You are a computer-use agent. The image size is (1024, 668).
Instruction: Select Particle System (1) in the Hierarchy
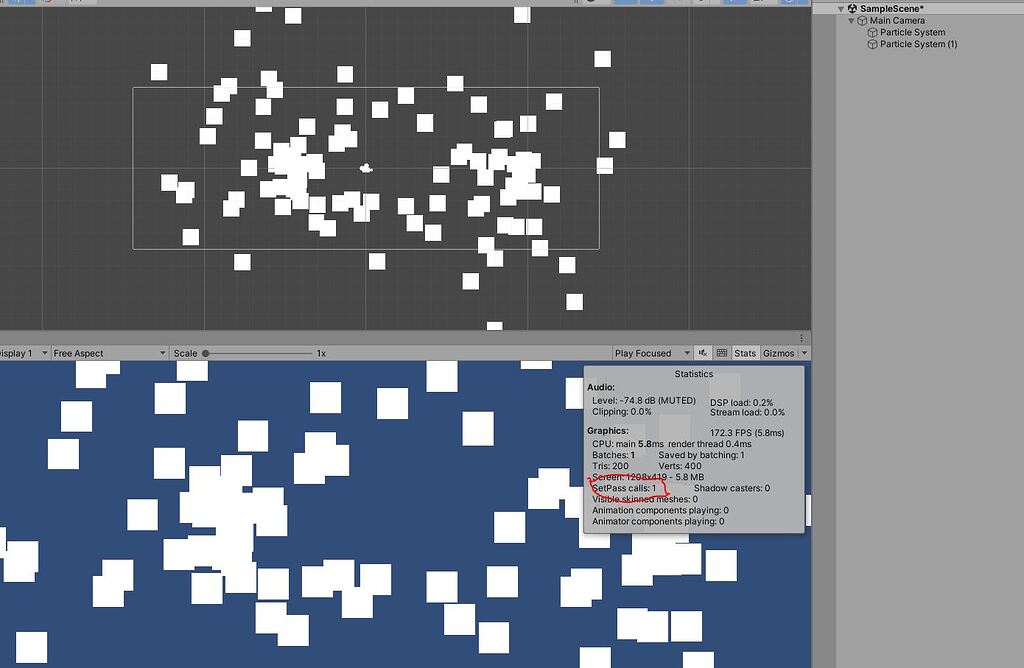pyautogui.click(x=918, y=43)
